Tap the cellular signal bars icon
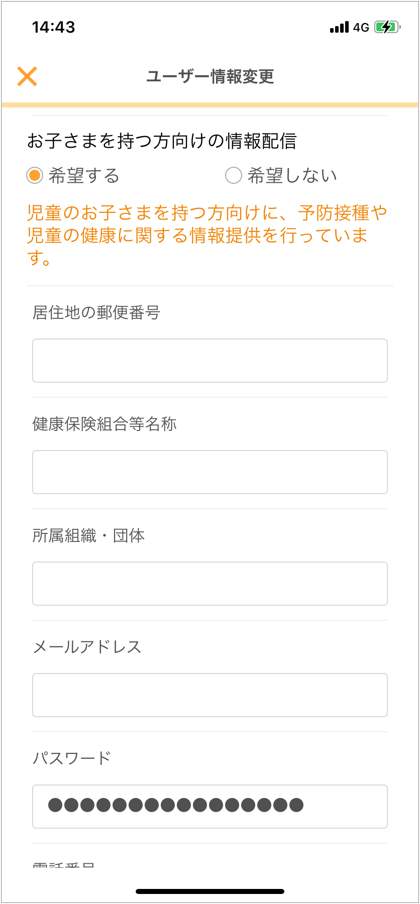This screenshot has width=420, height=904. (339, 27)
